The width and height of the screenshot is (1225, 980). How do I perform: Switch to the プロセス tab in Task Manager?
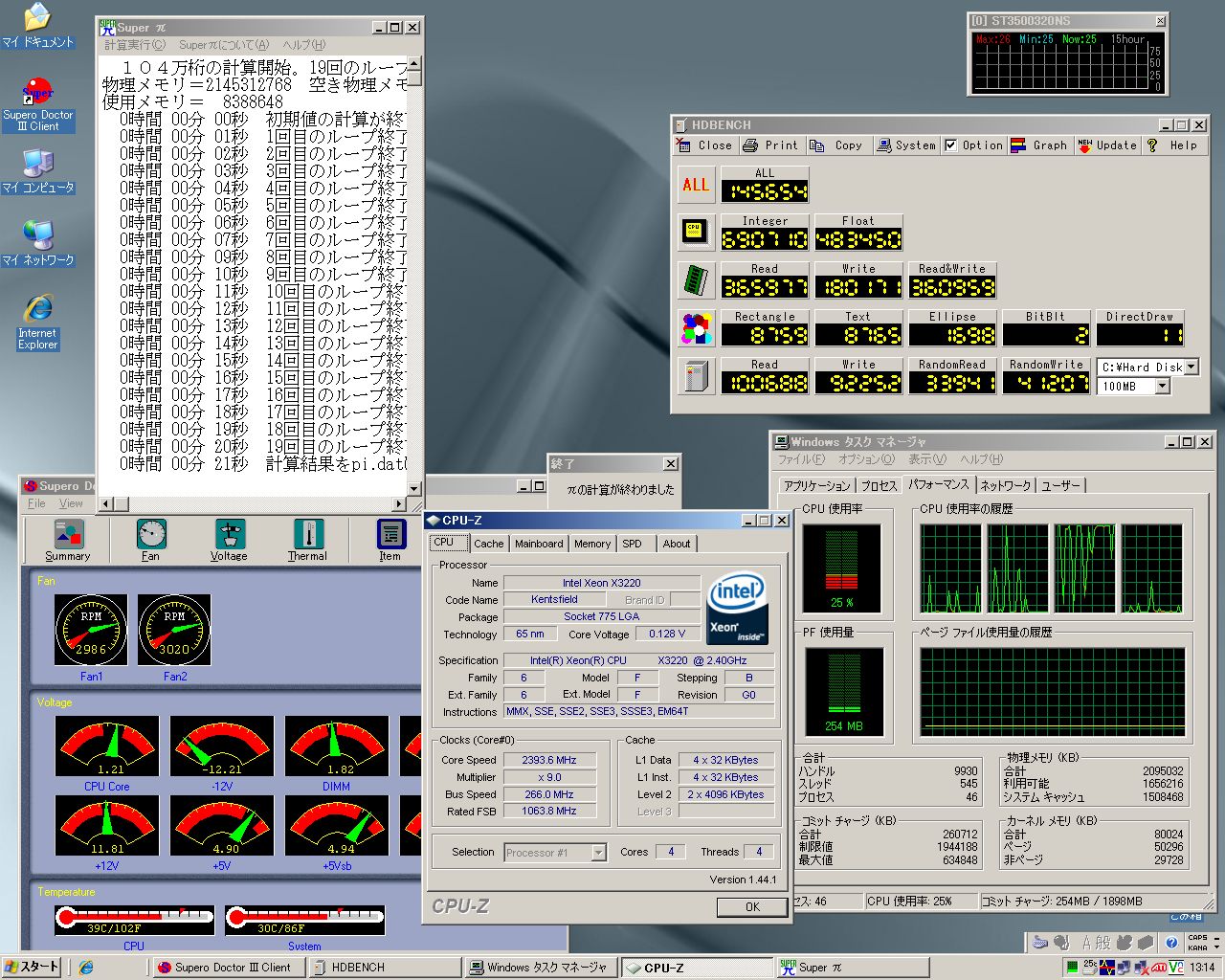879,486
